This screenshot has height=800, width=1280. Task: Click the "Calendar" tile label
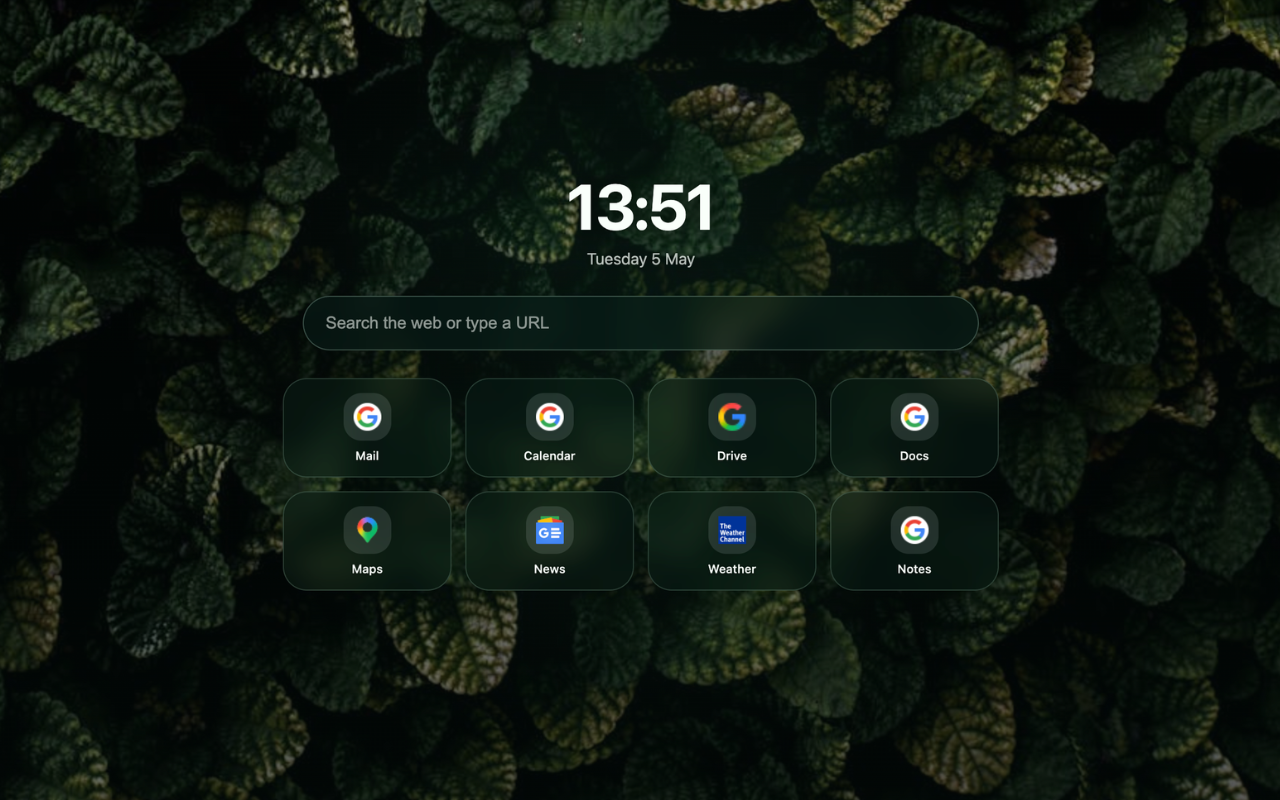[x=549, y=456]
